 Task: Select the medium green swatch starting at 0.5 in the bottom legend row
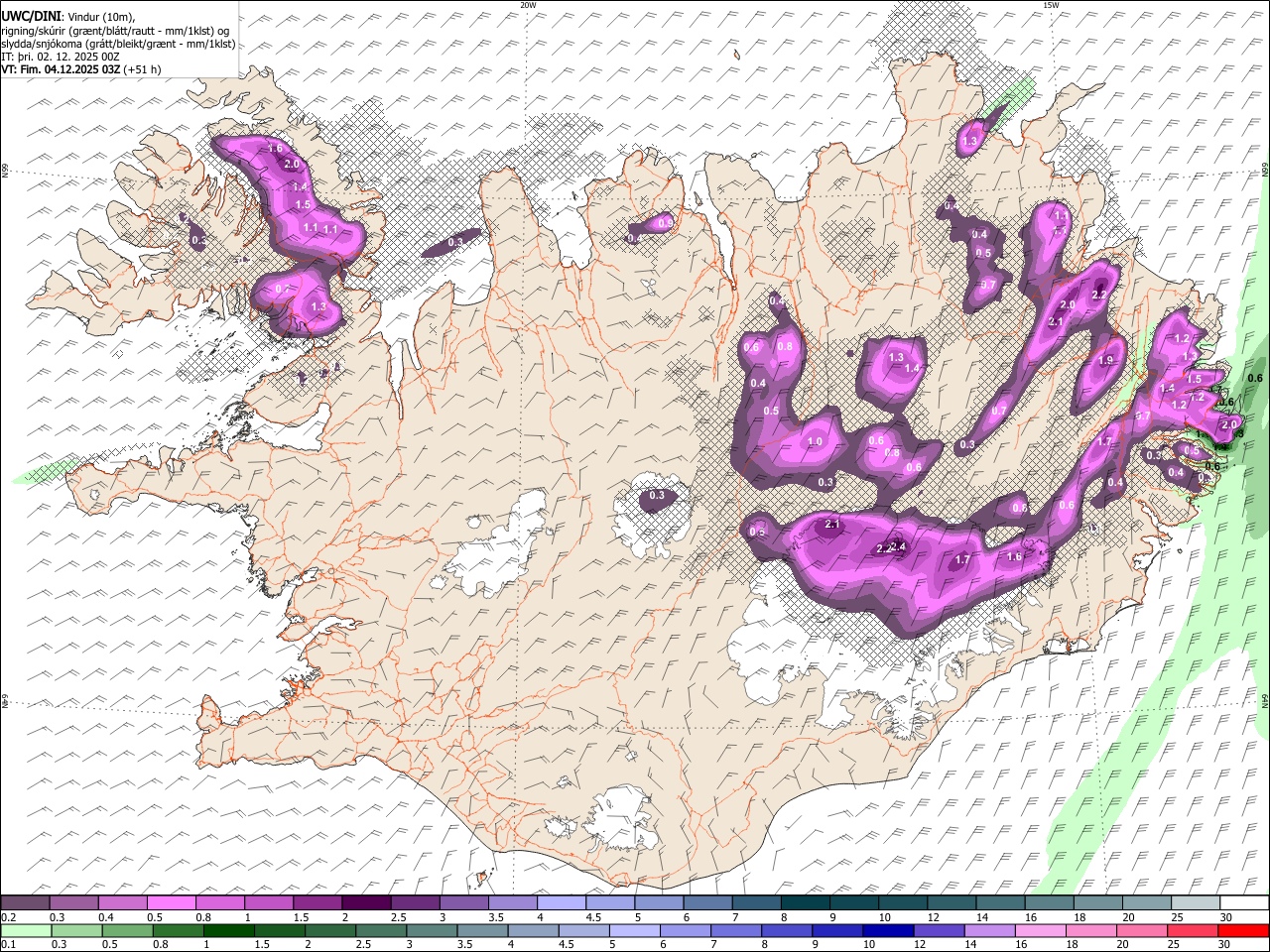click(127, 930)
